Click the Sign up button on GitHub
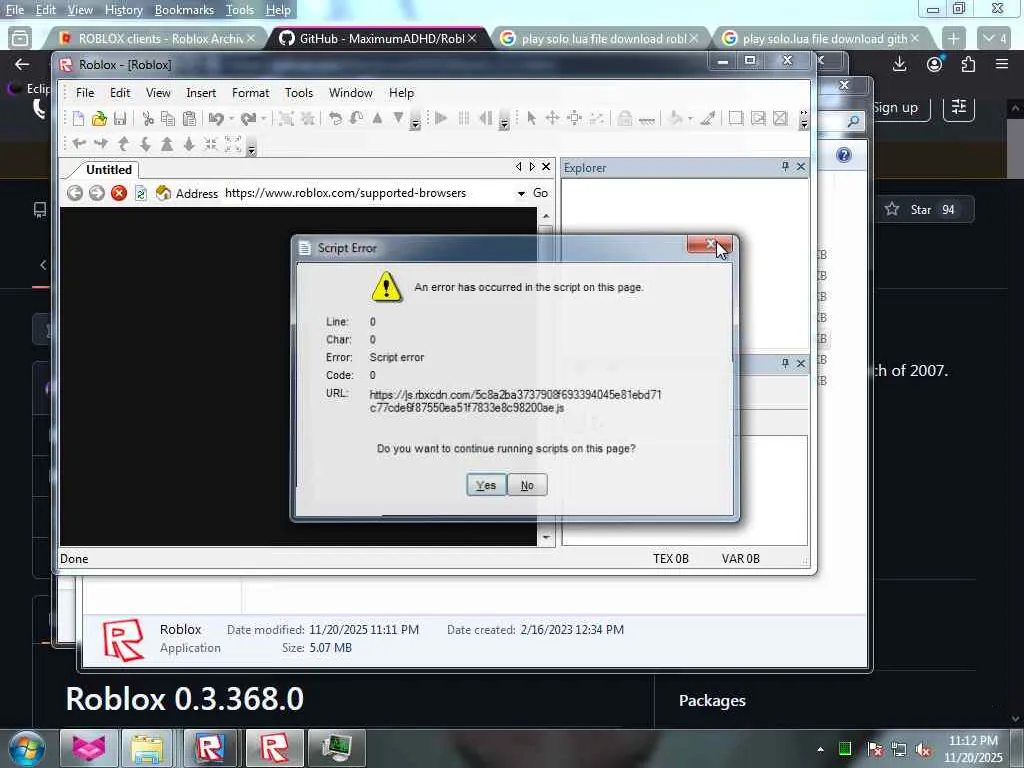1024x768 pixels. 895,107
